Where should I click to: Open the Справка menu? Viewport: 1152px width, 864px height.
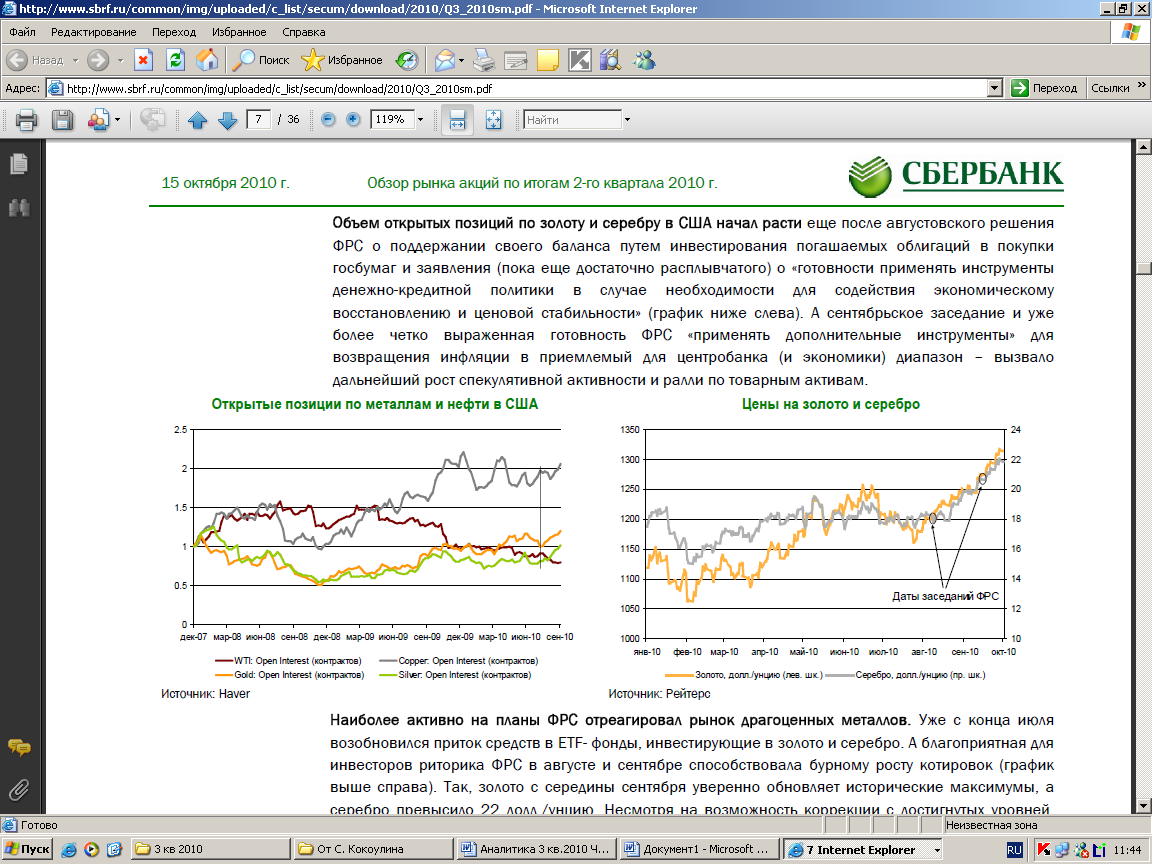click(304, 32)
